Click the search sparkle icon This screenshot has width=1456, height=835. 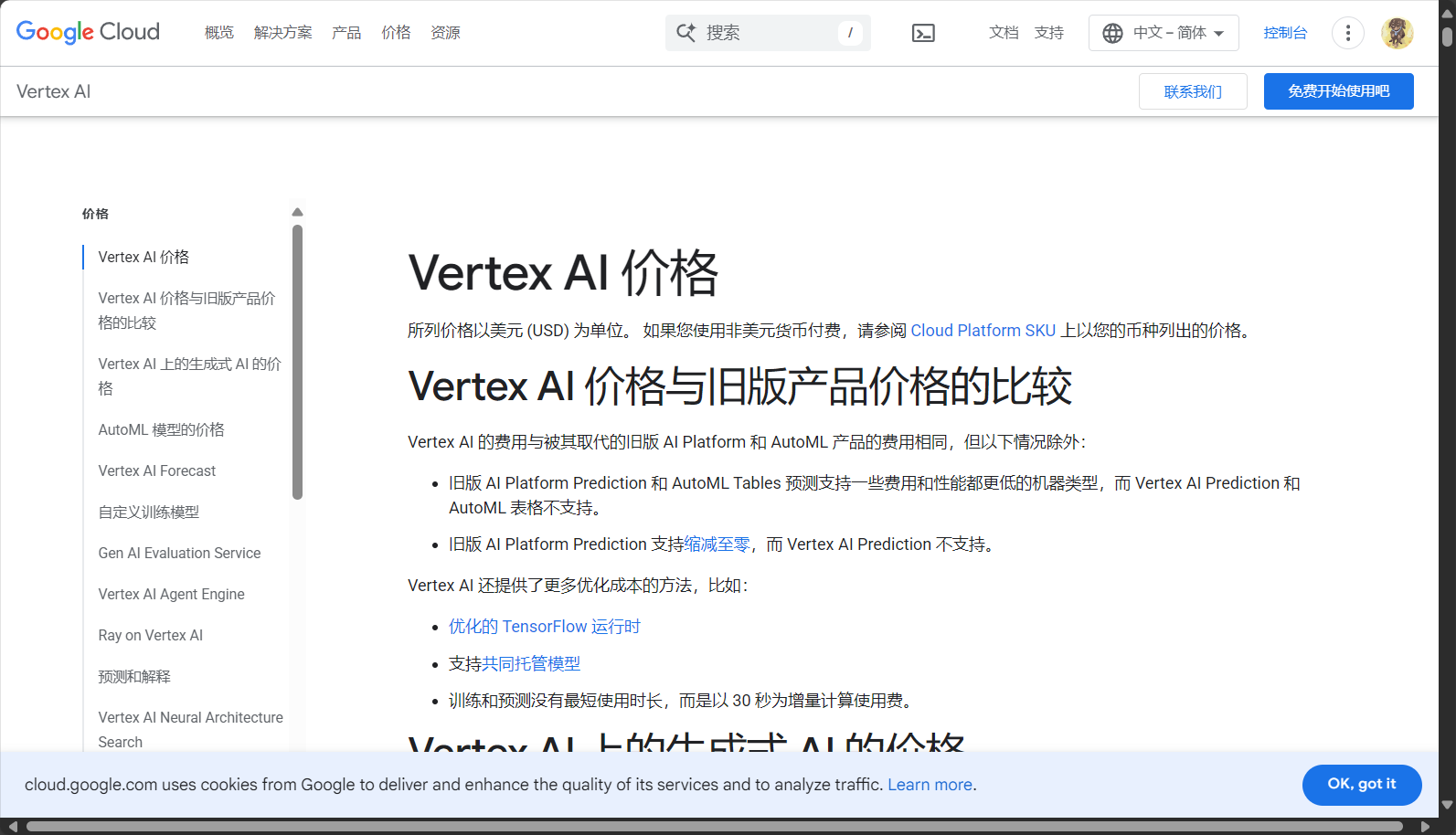(685, 33)
